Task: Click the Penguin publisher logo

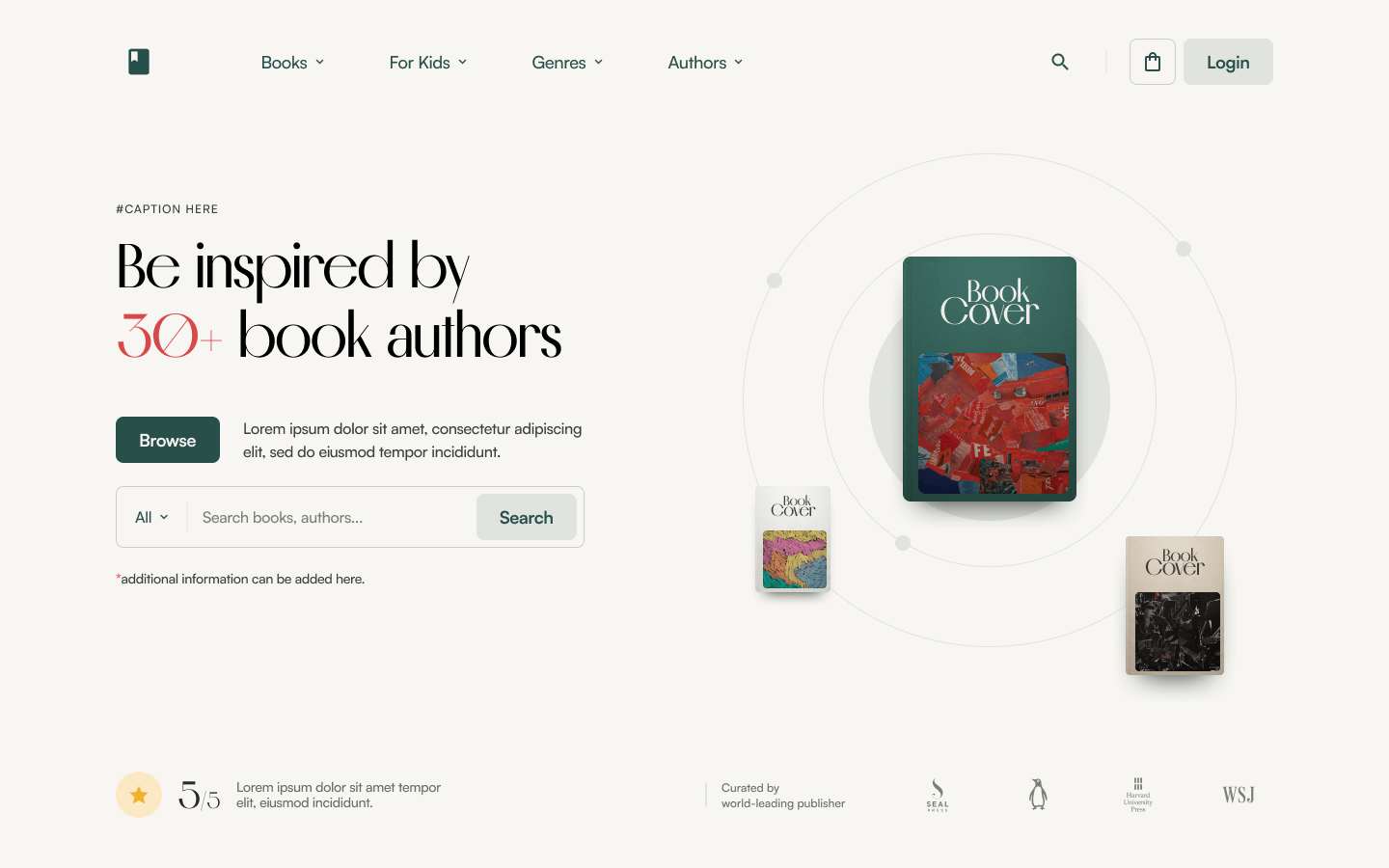Action: [x=1038, y=795]
